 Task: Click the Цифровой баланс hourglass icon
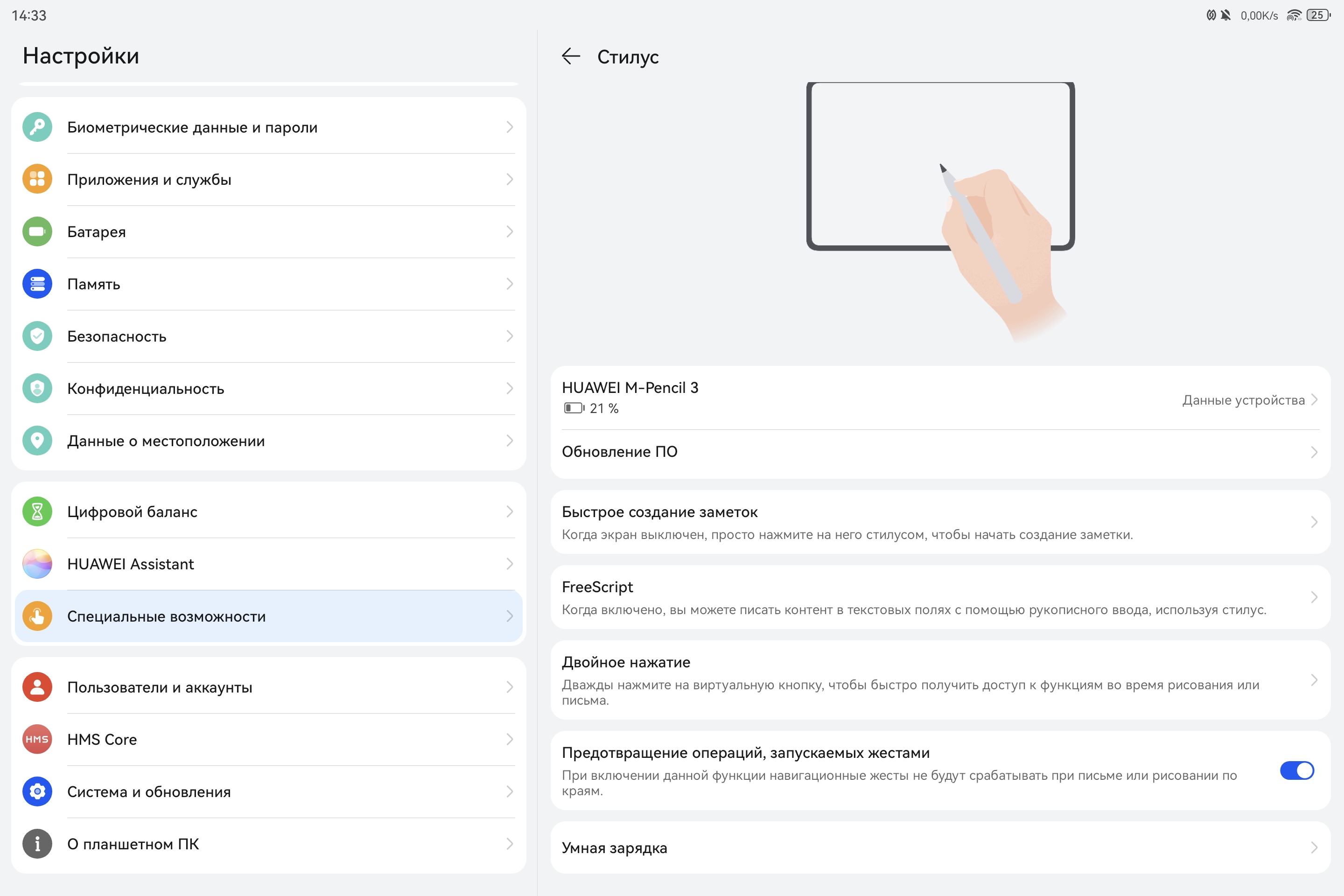(x=37, y=511)
